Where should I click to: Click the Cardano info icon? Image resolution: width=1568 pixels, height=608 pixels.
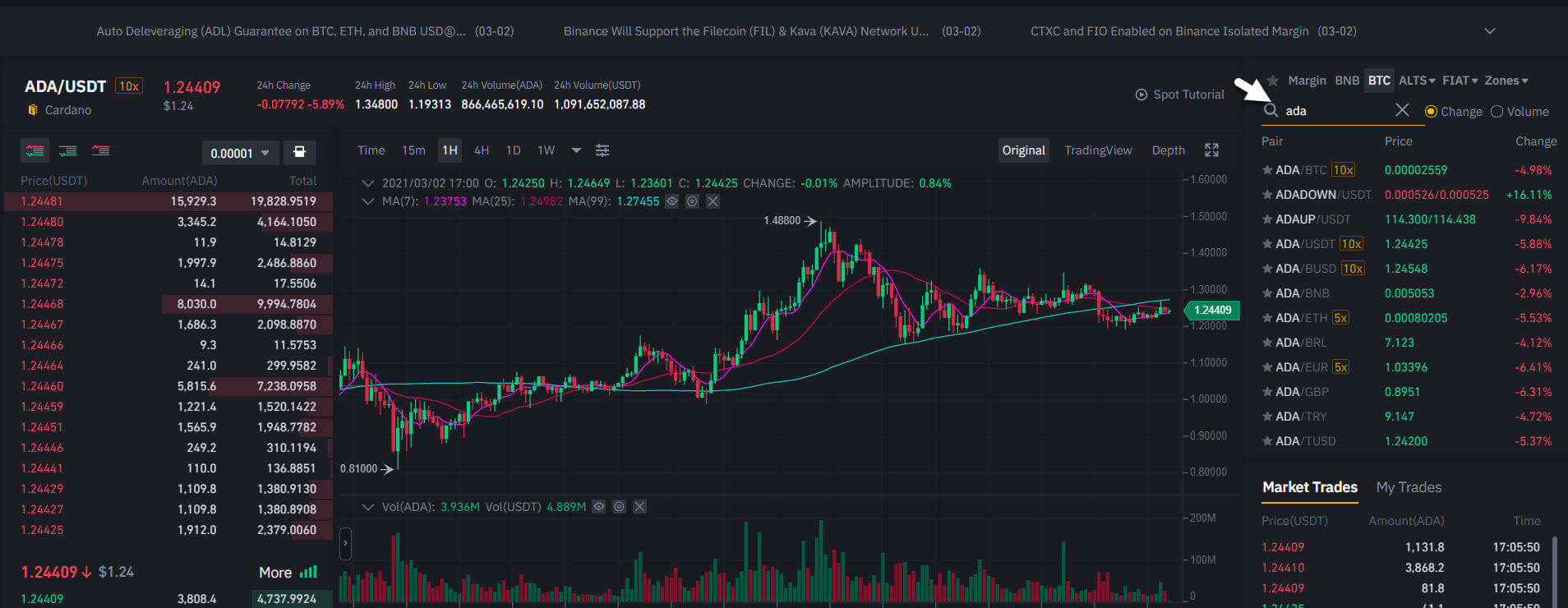[33, 110]
